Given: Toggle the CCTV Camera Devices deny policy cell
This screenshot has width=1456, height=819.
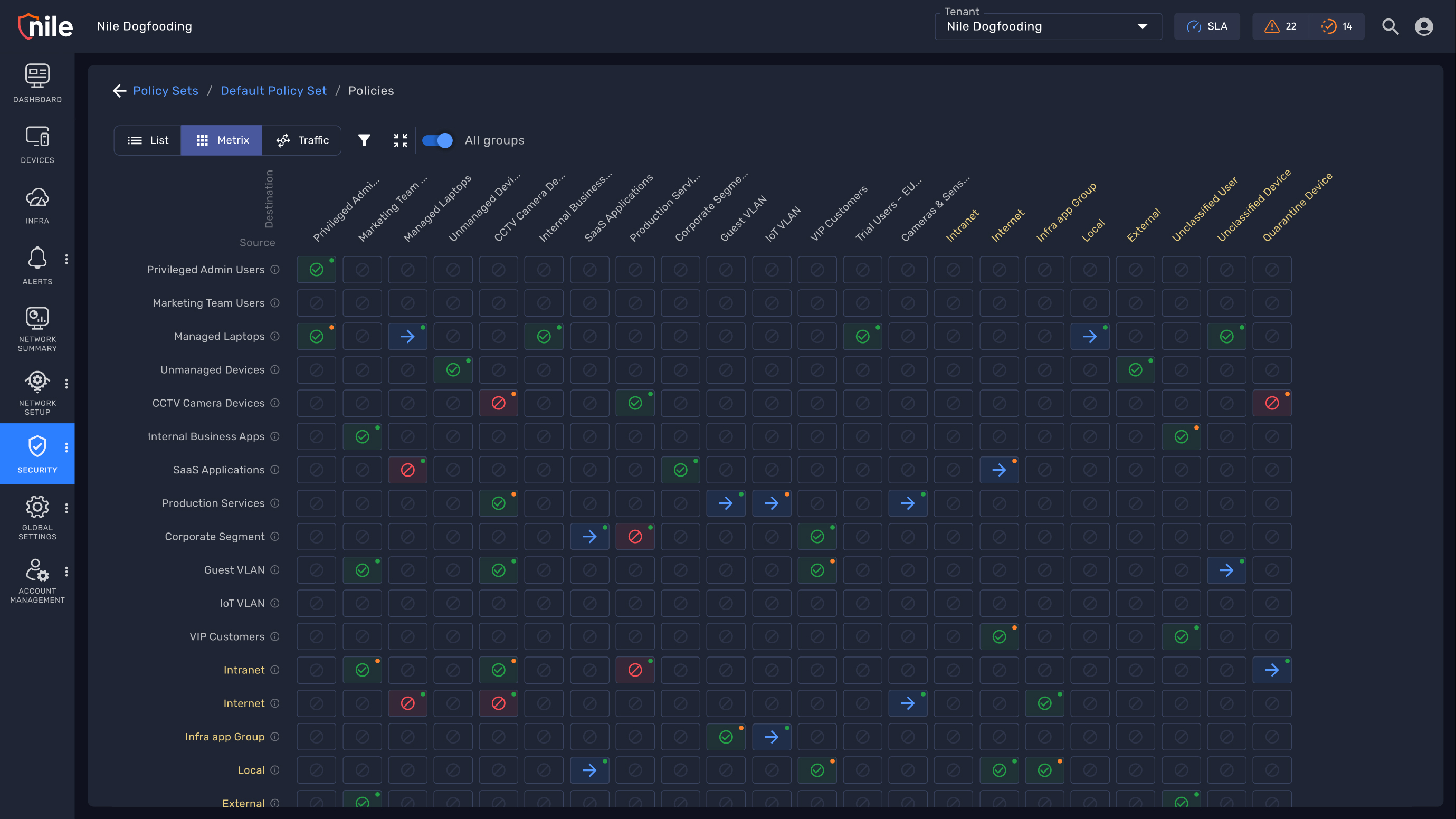Looking at the screenshot, I should click(498, 403).
